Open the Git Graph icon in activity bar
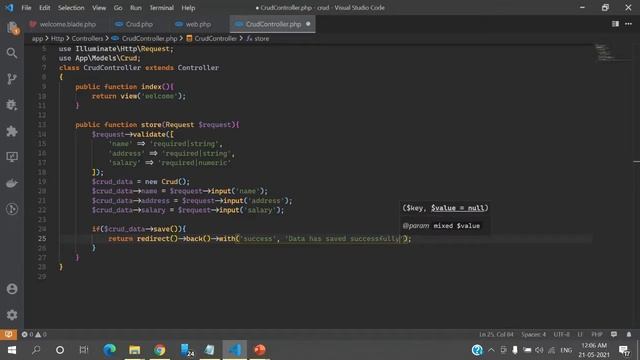This screenshot has height=360, width=640. click(12, 209)
